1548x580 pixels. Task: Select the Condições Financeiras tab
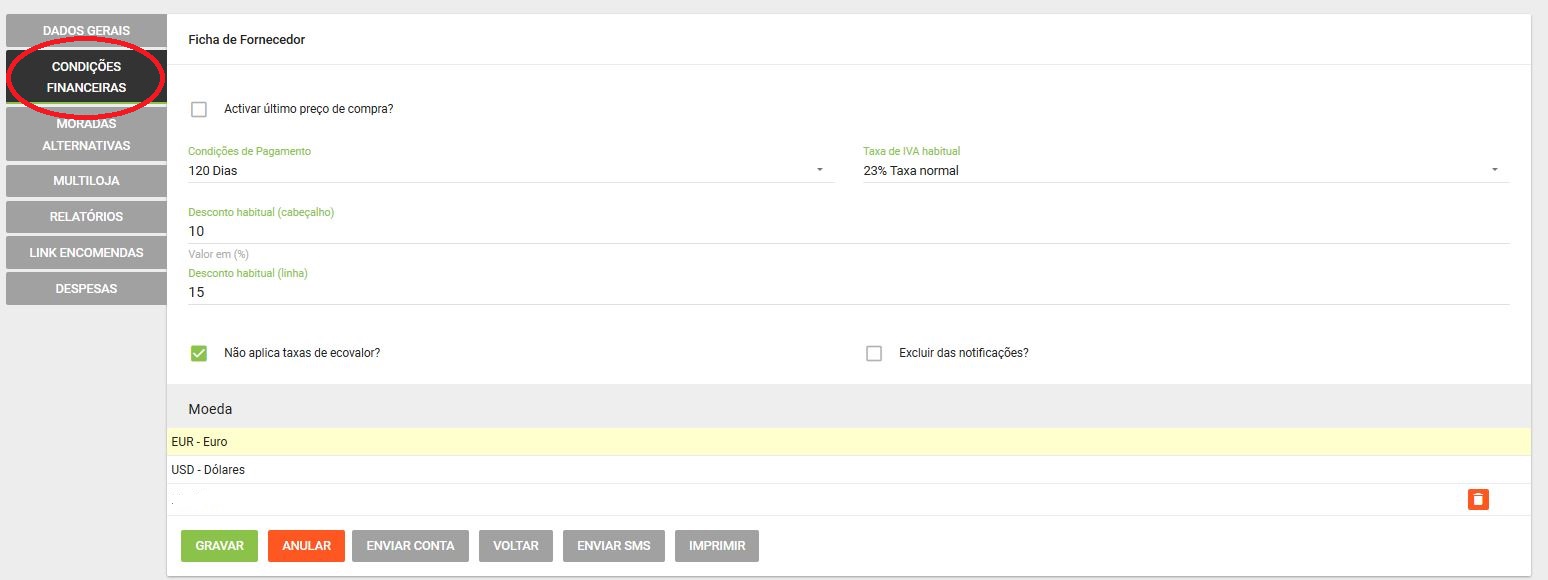tap(86, 77)
